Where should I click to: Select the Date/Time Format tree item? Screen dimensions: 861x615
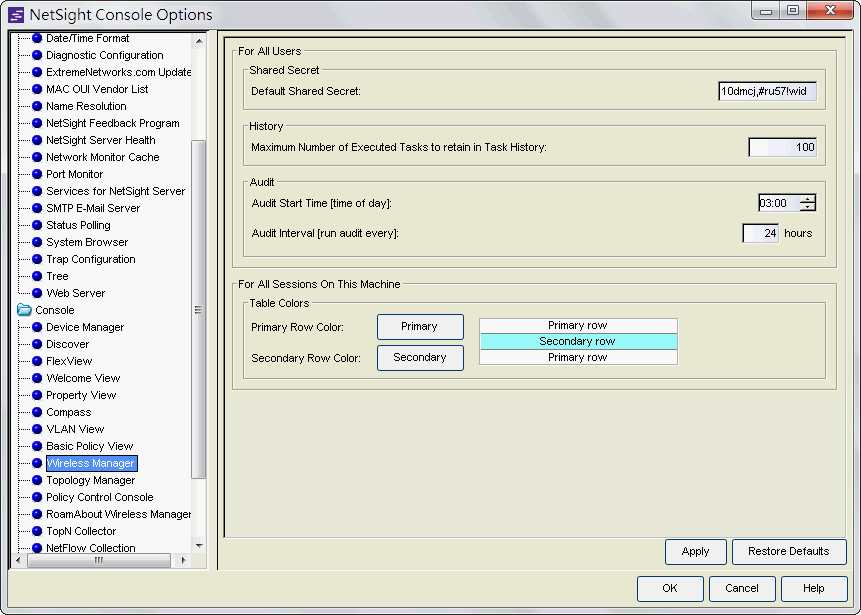click(x=87, y=38)
